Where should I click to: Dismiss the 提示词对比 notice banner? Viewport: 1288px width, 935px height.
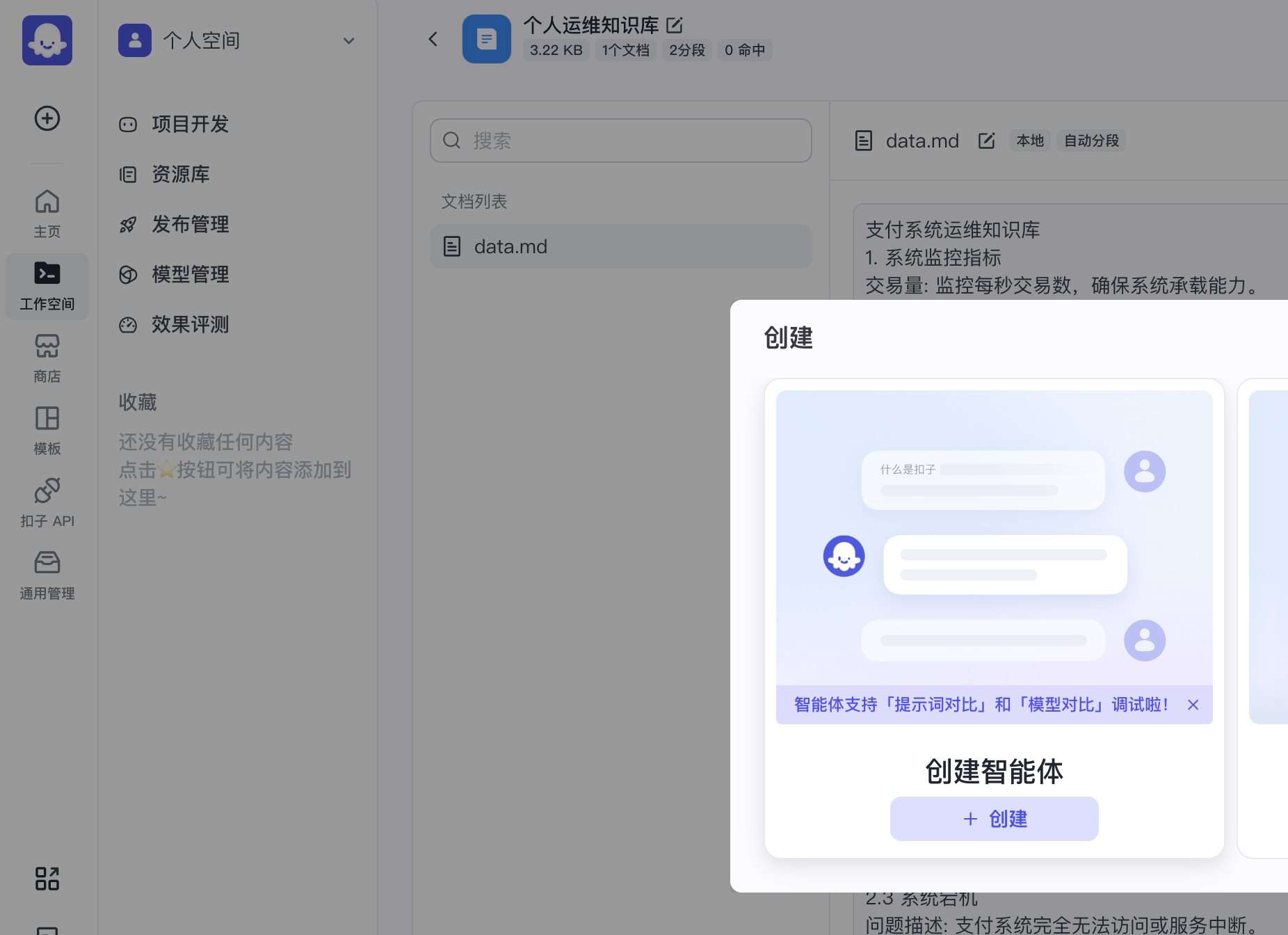pos(1193,705)
